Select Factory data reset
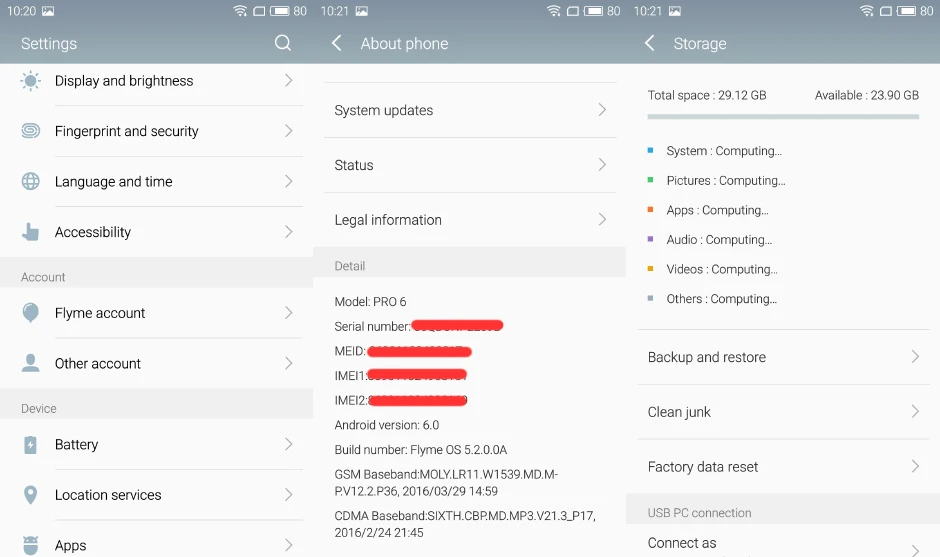Image resolution: width=940 pixels, height=557 pixels. coord(783,466)
